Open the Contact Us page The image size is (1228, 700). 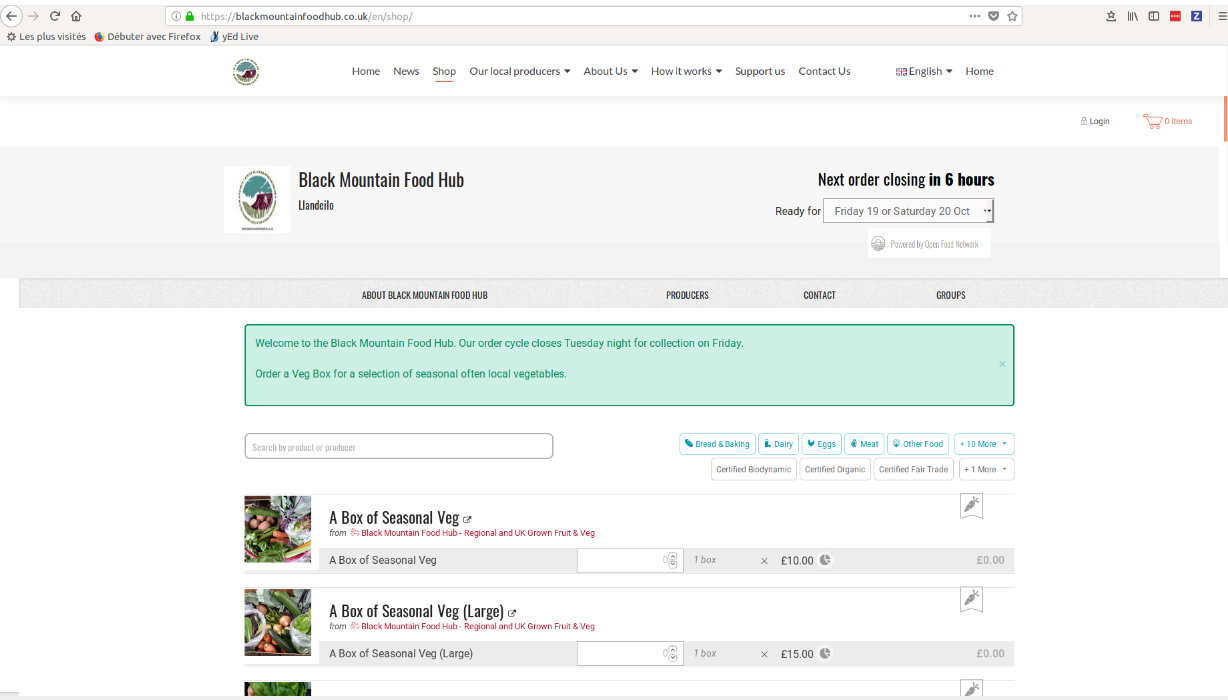tap(824, 71)
